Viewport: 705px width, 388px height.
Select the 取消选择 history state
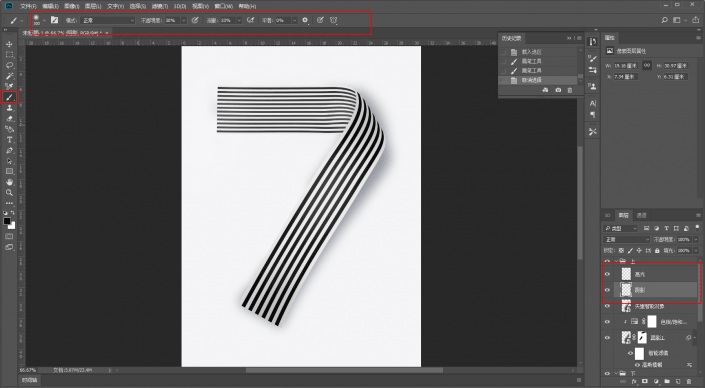(x=532, y=80)
